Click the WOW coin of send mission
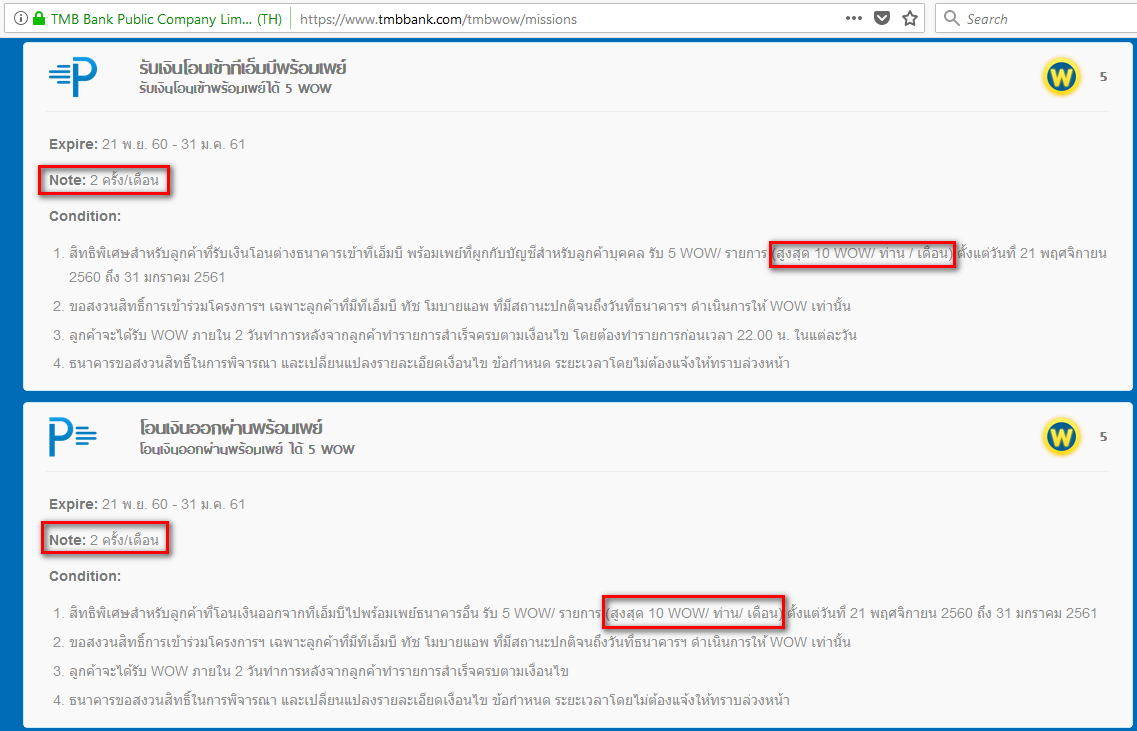Screen dimensions: 1137x731 (x=1061, y=437)
